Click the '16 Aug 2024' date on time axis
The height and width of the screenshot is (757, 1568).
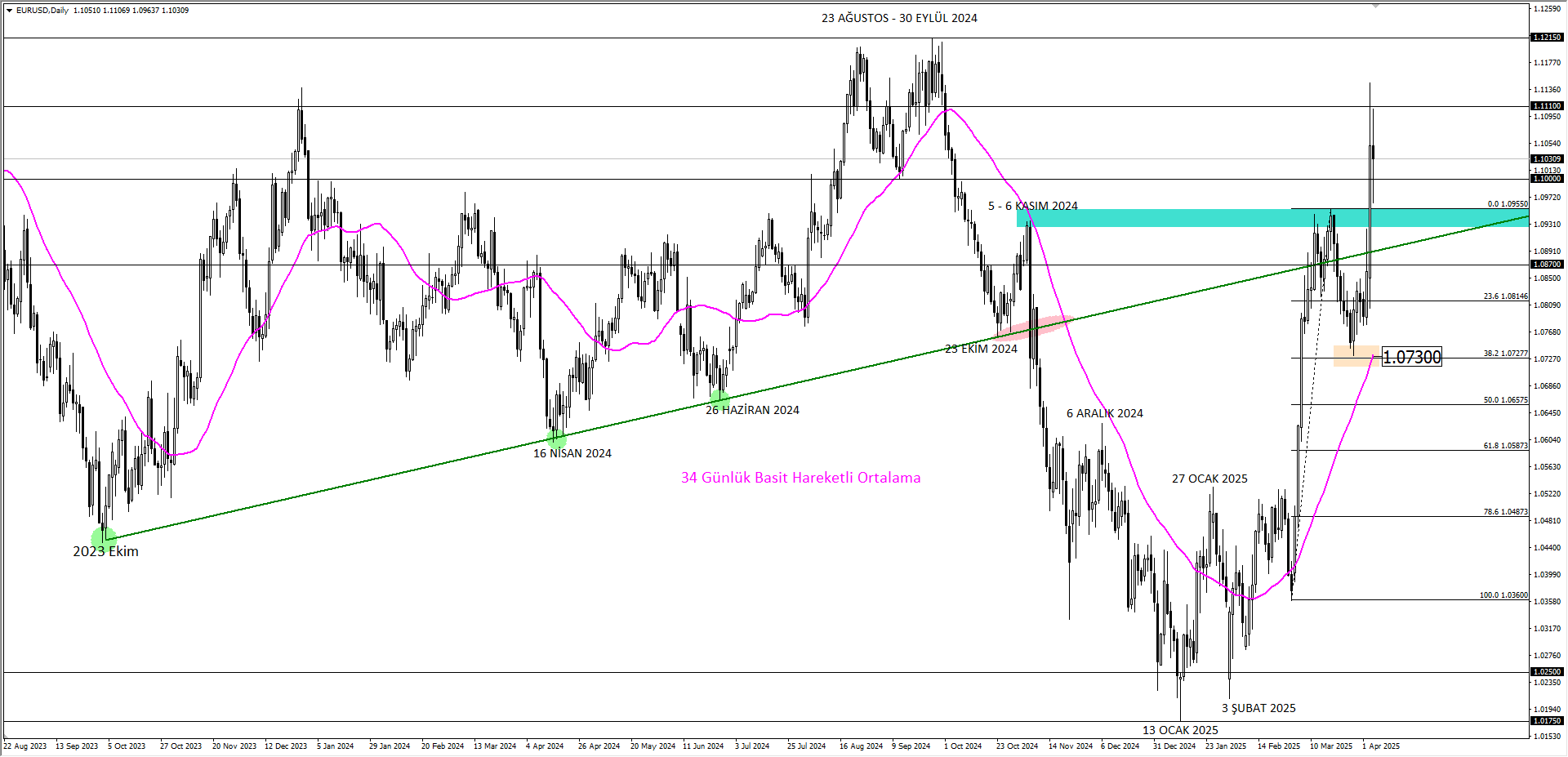[861, 746]
